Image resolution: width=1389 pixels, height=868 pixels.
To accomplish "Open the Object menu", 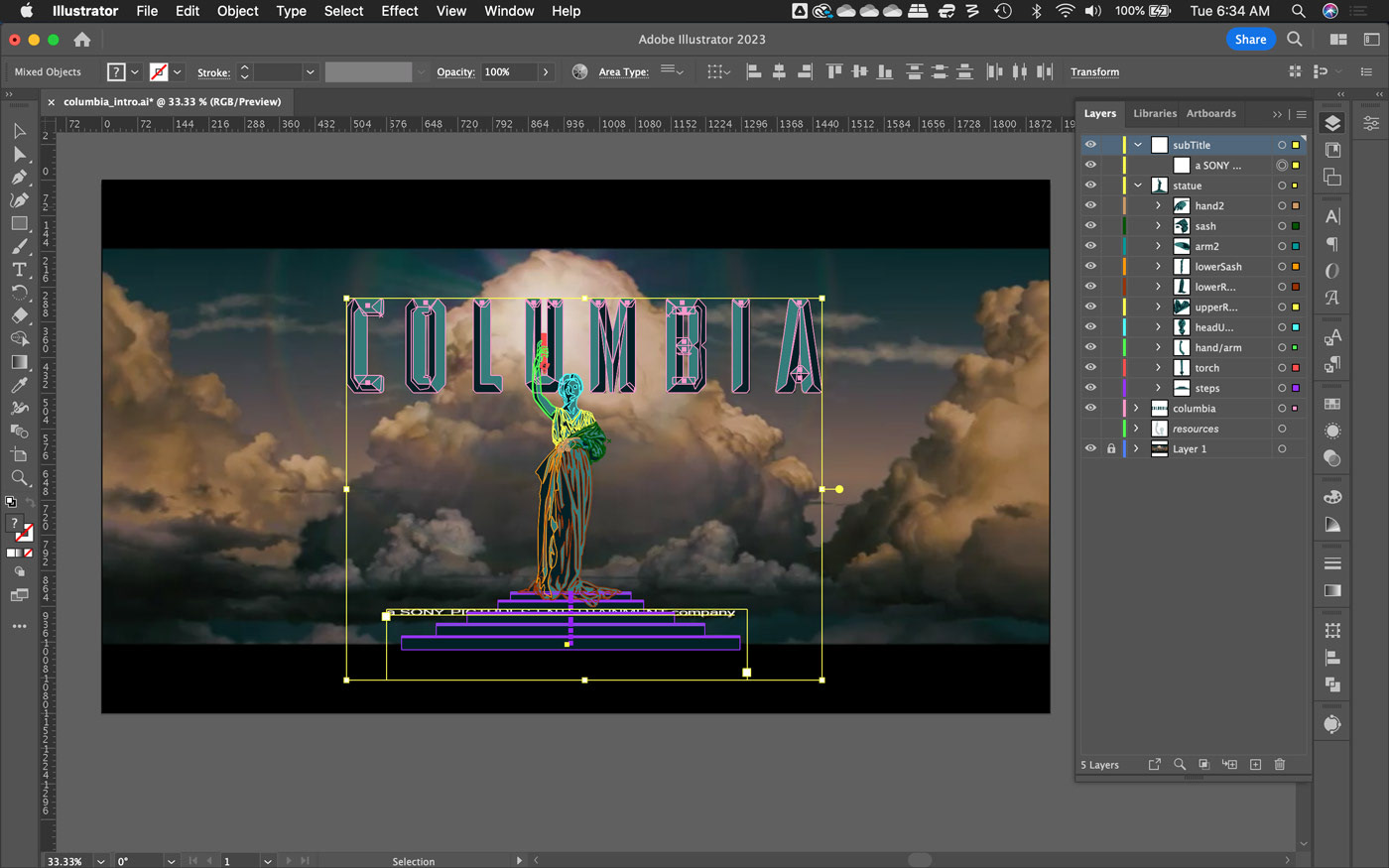I will click(238, 11).
